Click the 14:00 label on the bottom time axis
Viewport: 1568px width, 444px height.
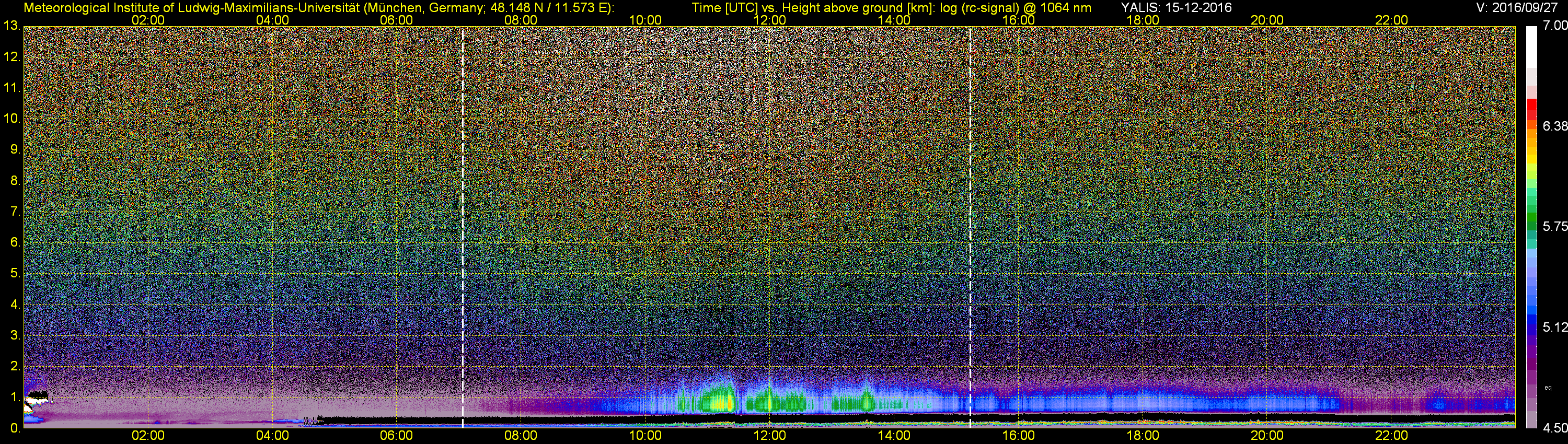[x=894, y=436]
